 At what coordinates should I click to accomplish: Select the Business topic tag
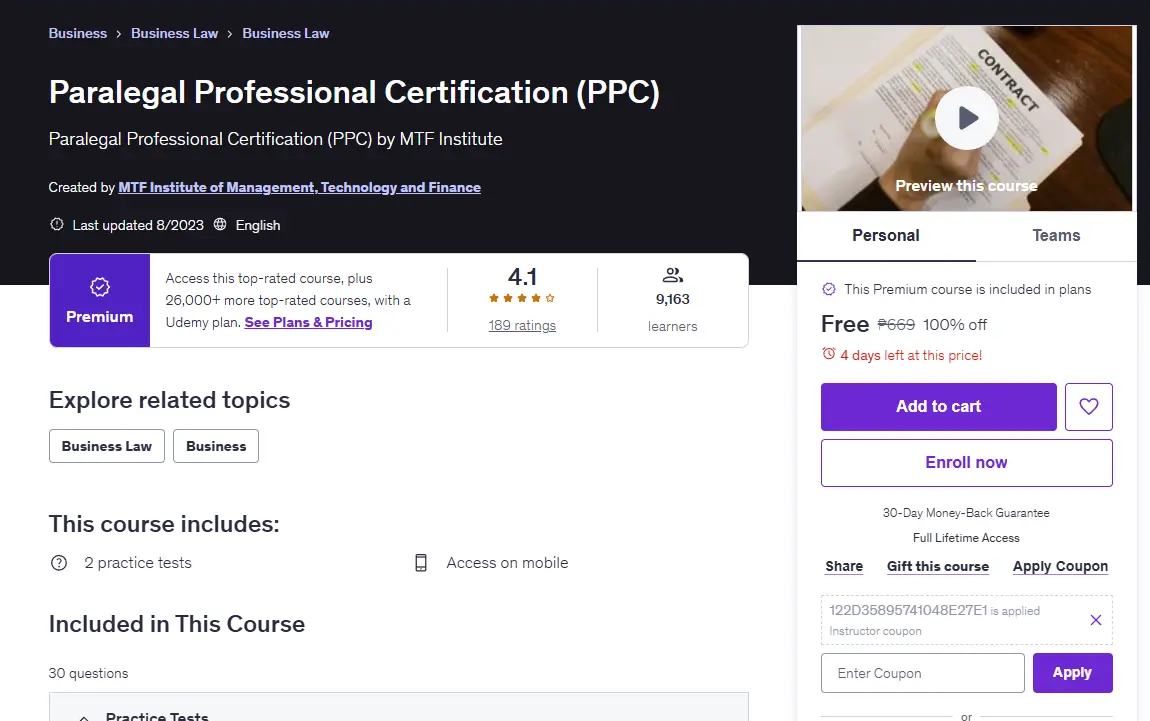(x=216, y=446)
